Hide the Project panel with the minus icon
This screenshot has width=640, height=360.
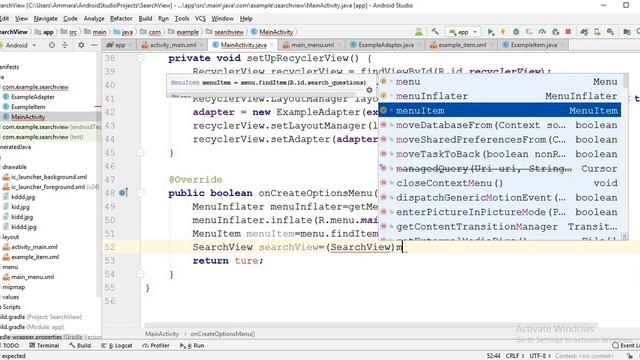pyautogui.click(x=94, y=45)
